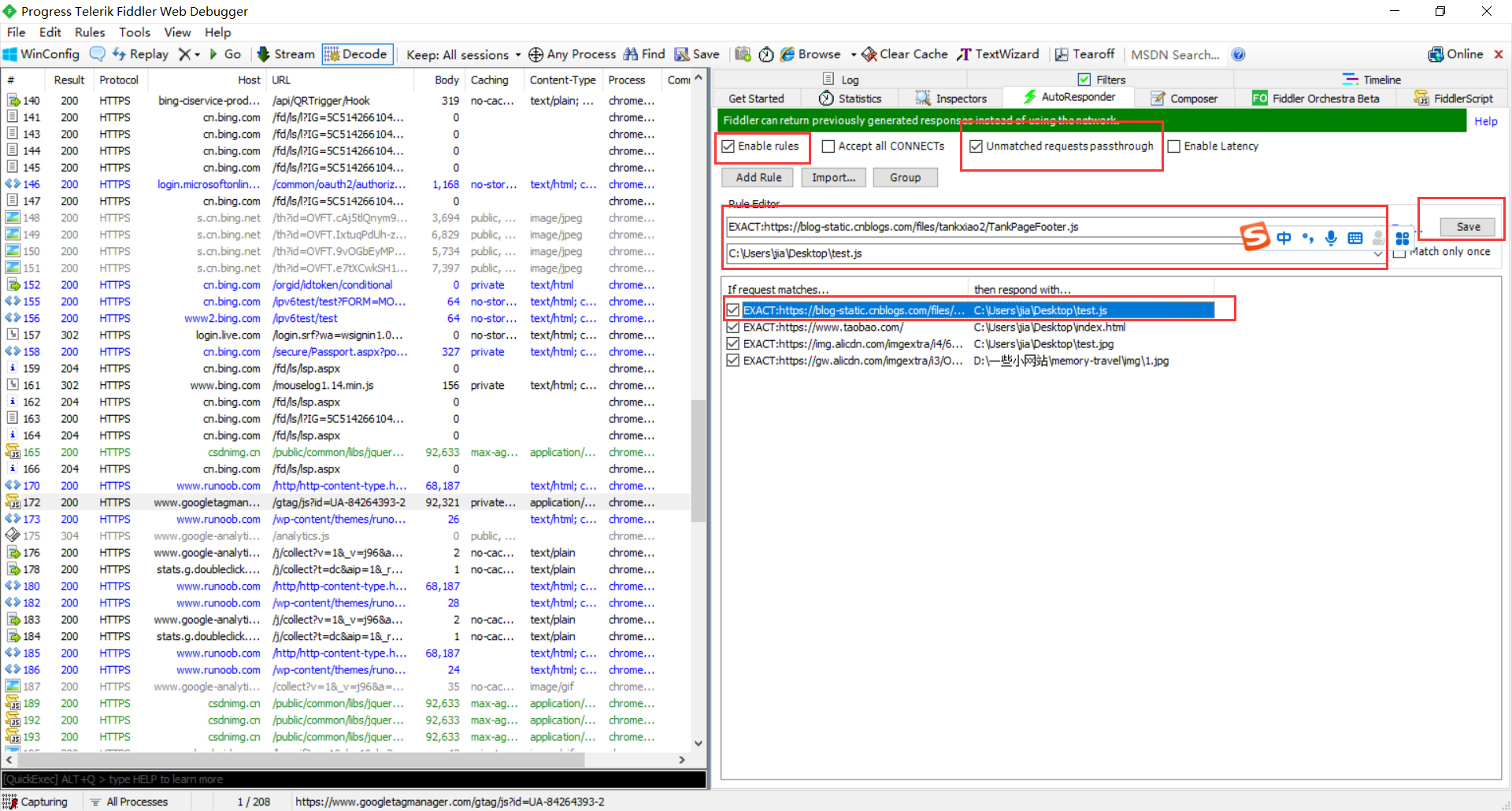
Task: Expand the Browse dropdown arrow
Action: (x=854, y=54)
